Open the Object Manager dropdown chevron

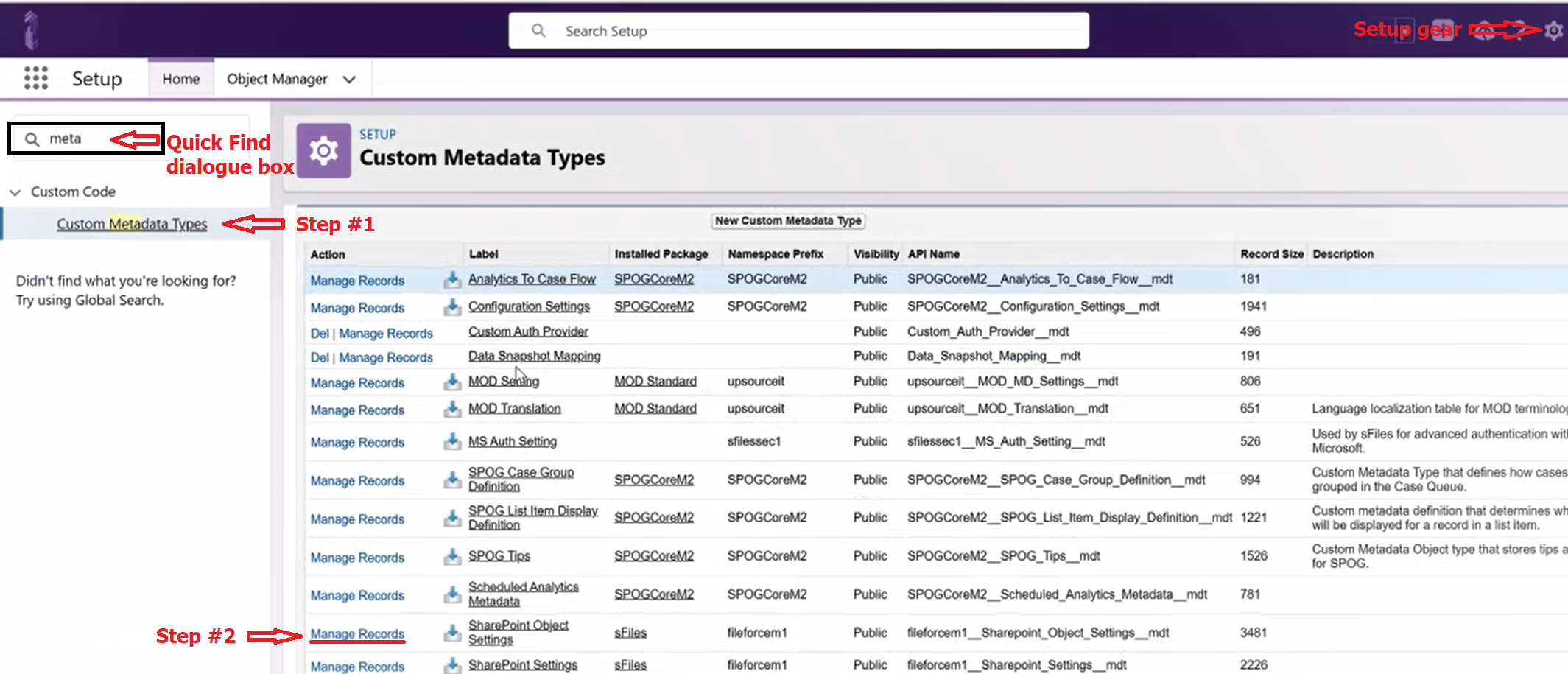349,79
